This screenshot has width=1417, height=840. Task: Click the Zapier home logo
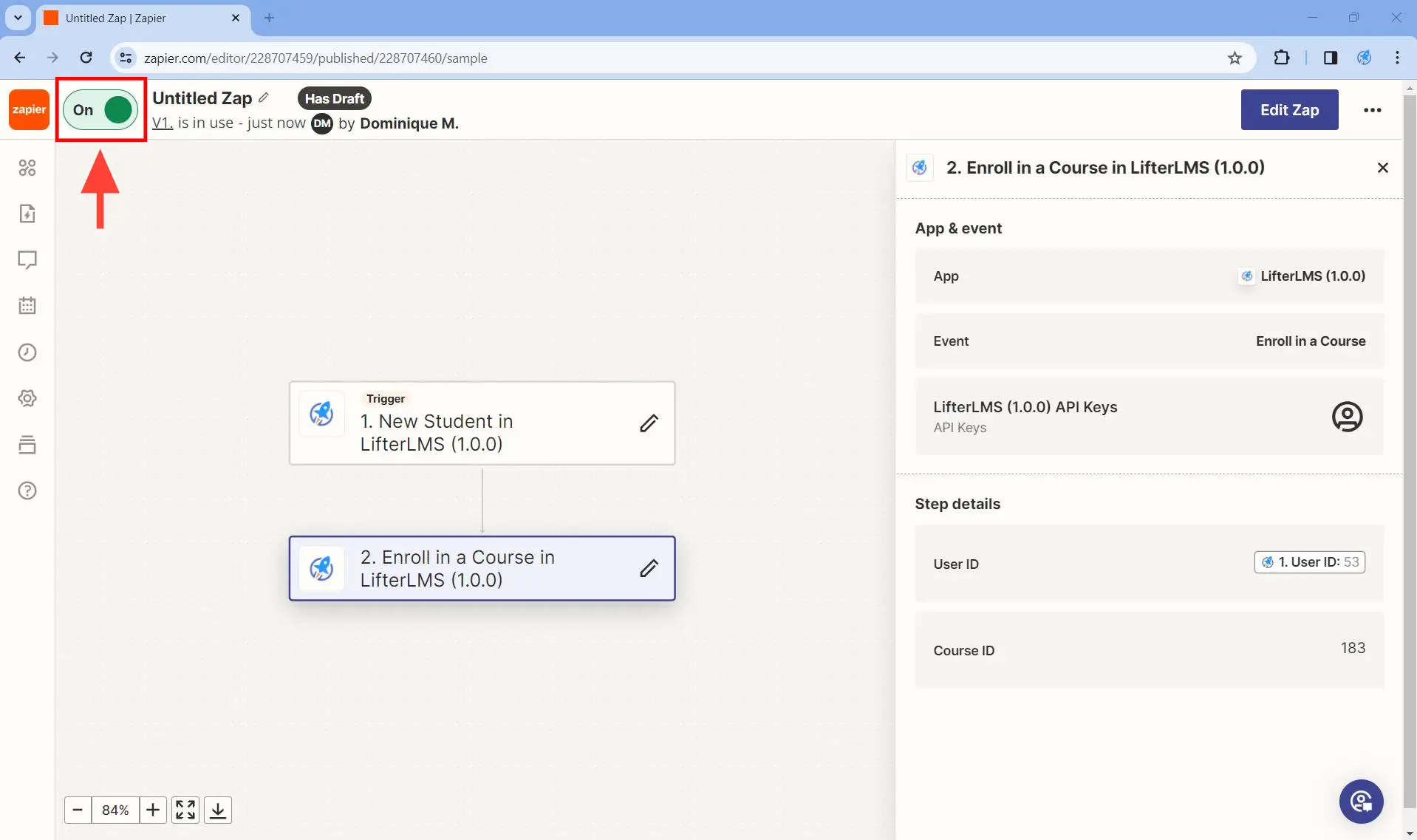click(x=29, y=109)
